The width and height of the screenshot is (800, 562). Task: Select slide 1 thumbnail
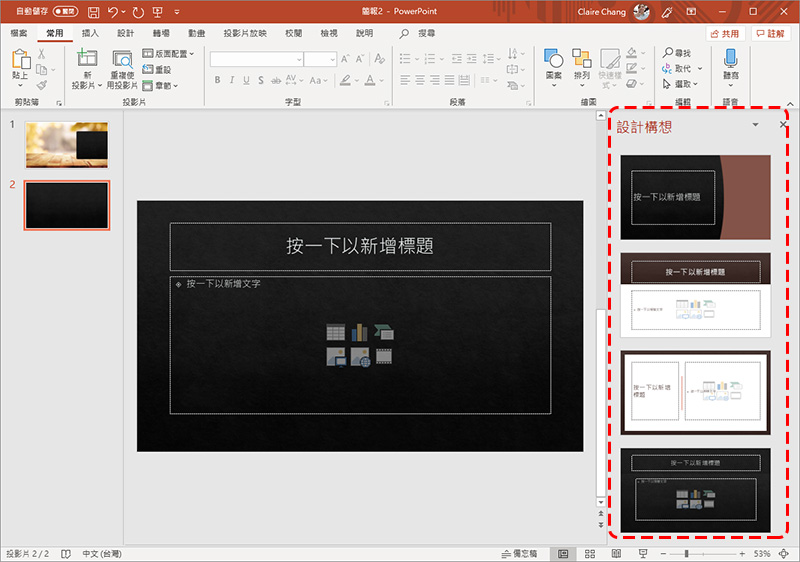tap(67, 145)
